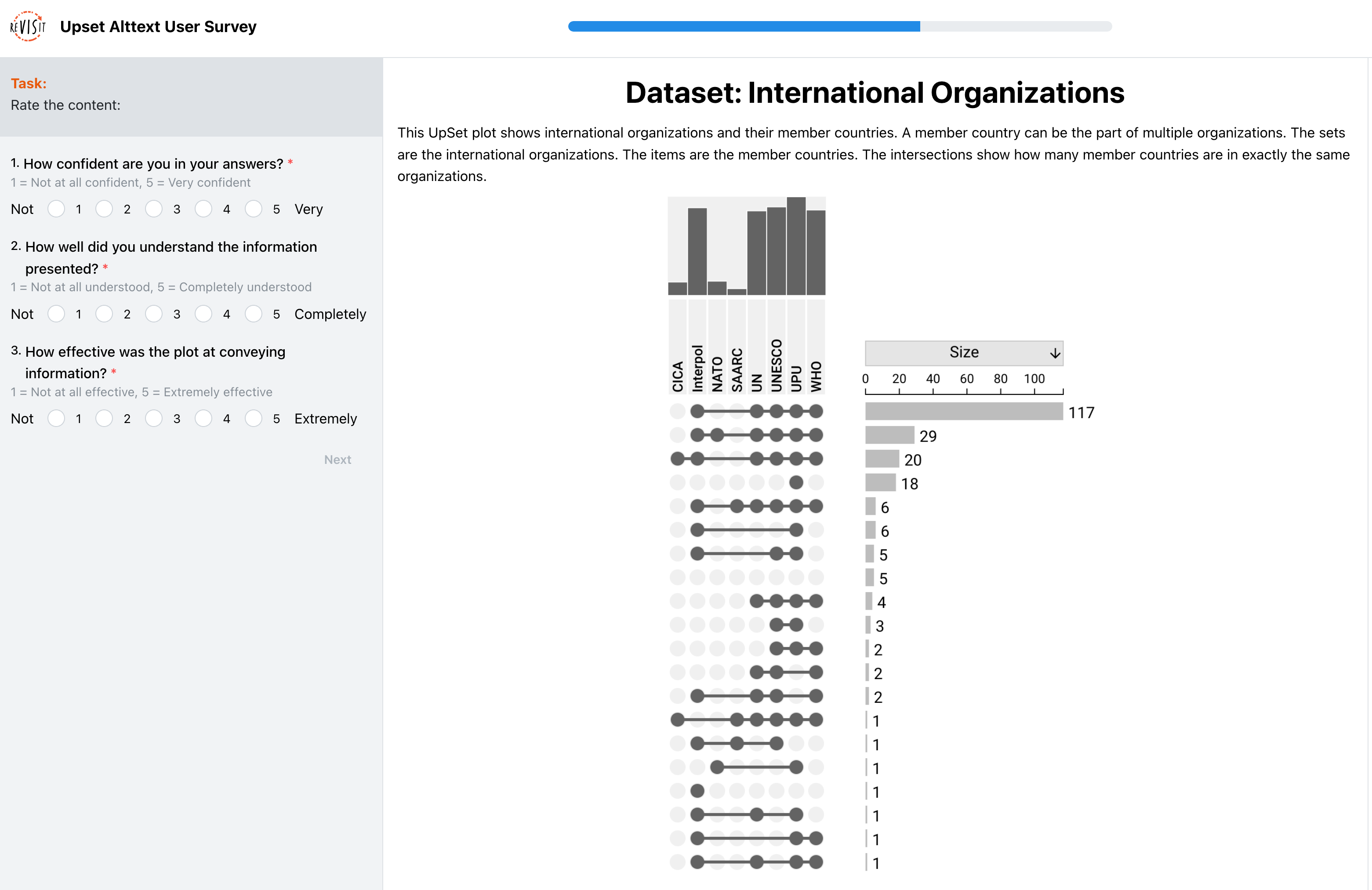Choose understanding rating 2

[104, 314]
